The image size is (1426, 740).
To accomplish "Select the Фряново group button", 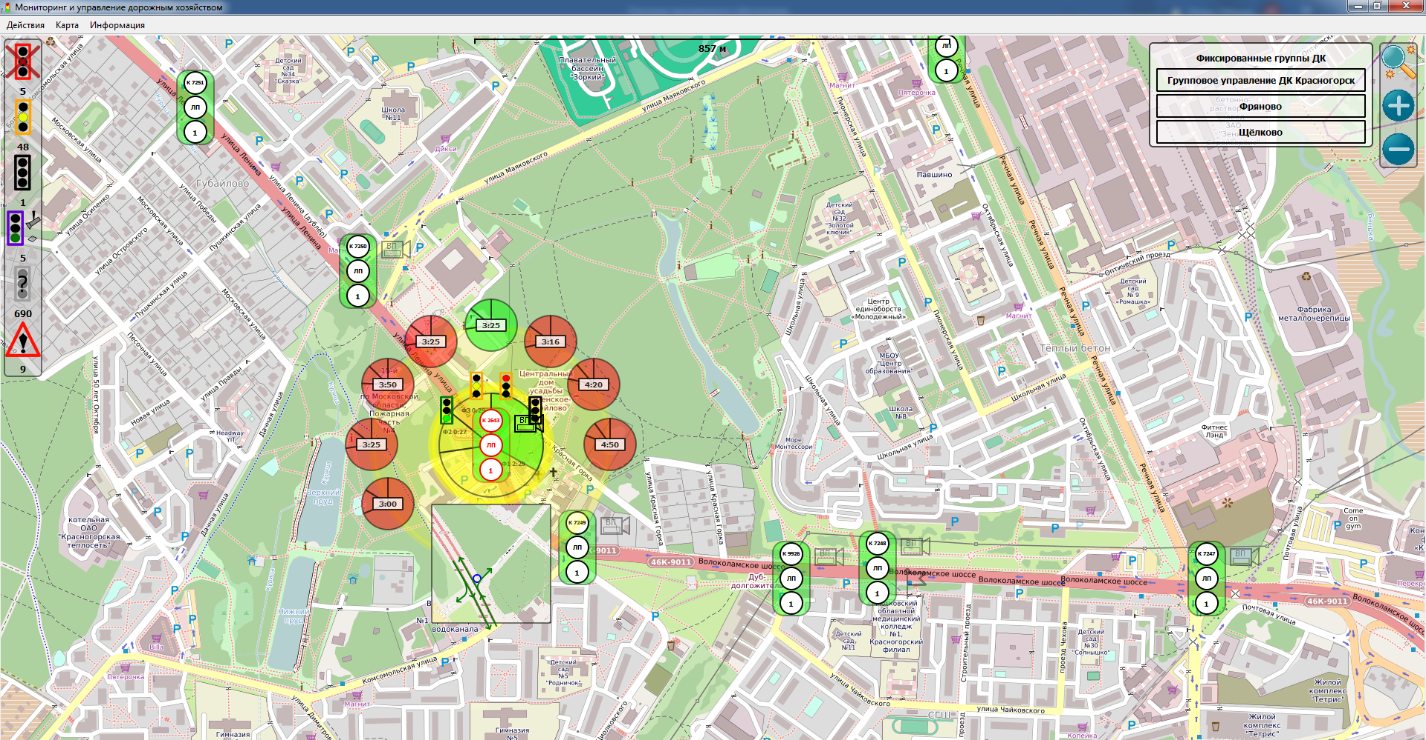I will click(1260, 106).
